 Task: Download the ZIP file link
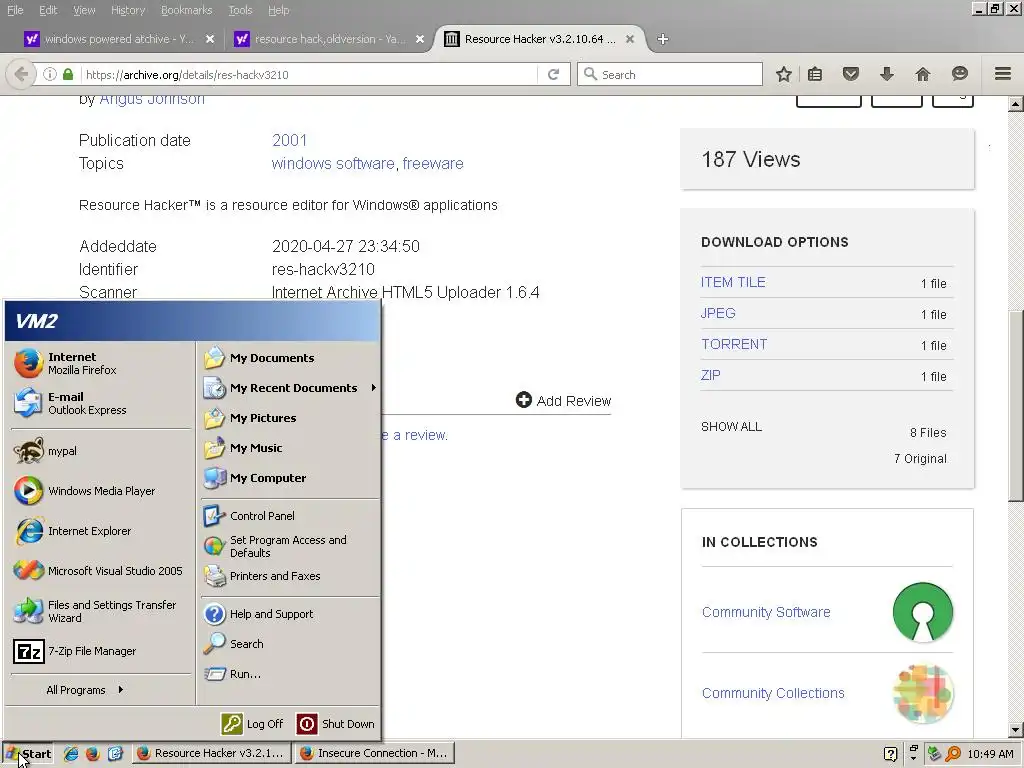[711, 376]
